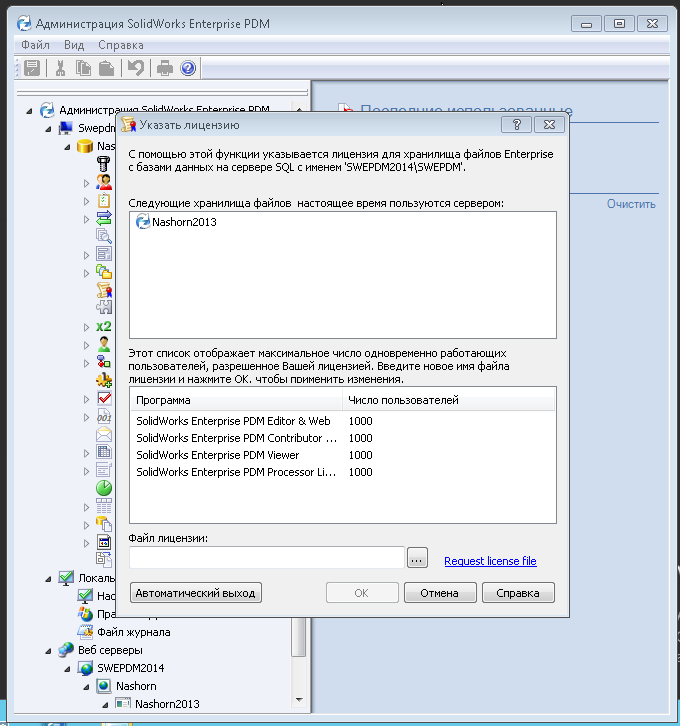Select the documents with magnifier icon
The width and height of the screenshot is (680, 726).
[104, 236]
